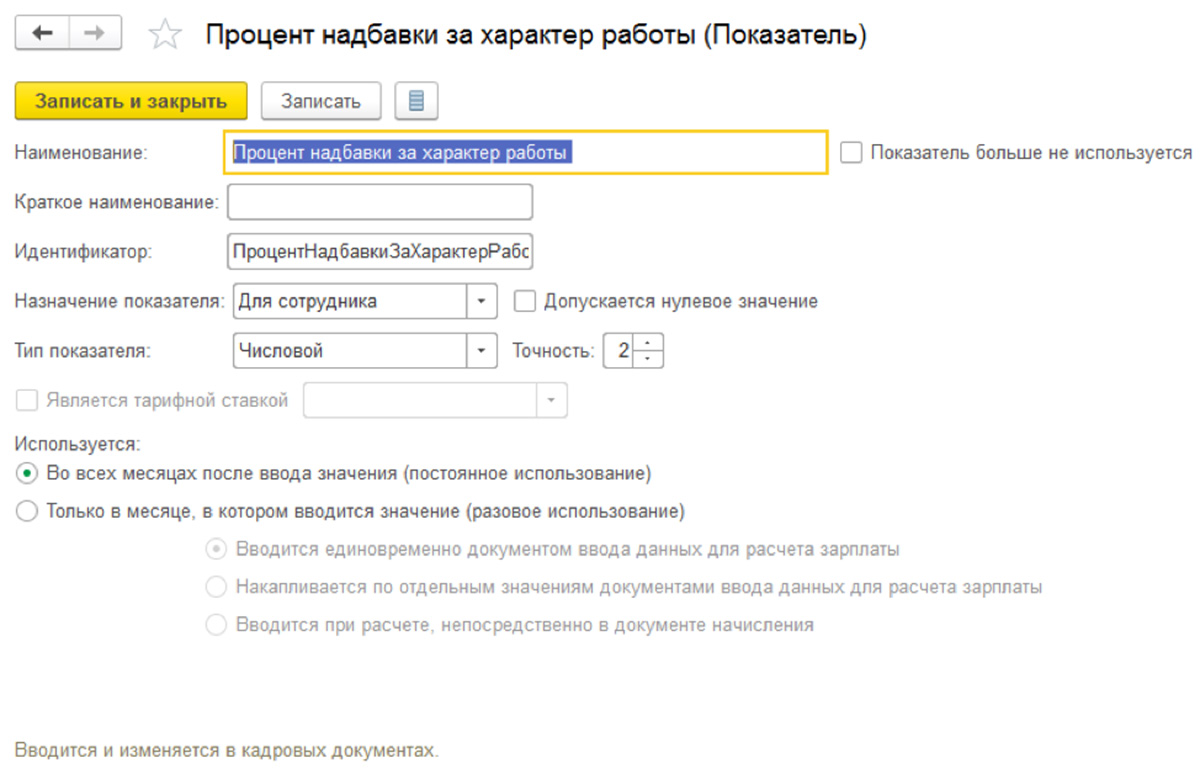Click the Точность value box
The width and height of the screenshot is (1200, 774).
pyautogui.click(x=625, y=350)
